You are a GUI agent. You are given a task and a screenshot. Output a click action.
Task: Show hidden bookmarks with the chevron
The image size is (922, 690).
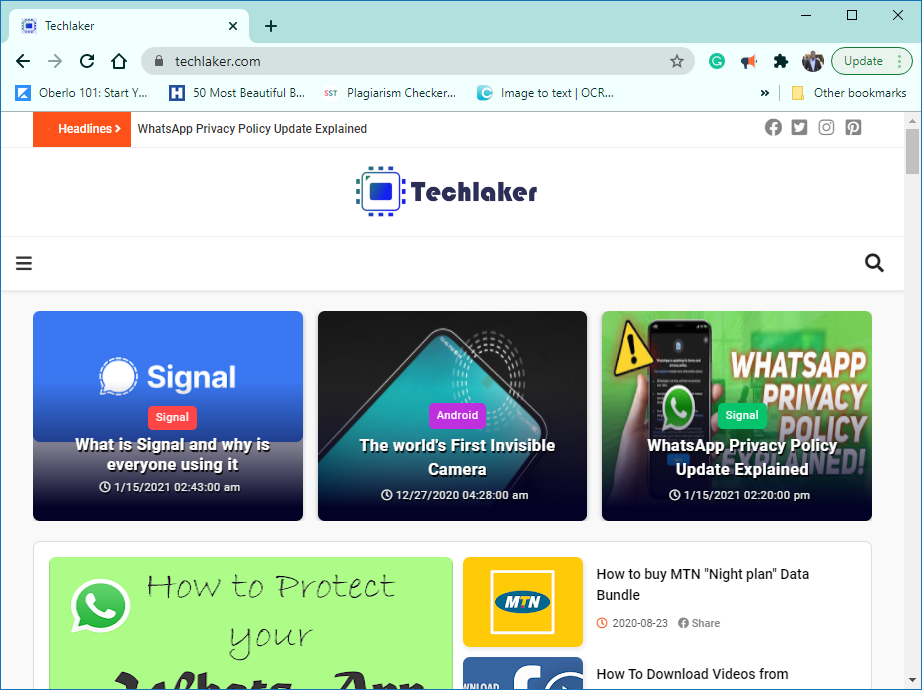coord(764,93)
